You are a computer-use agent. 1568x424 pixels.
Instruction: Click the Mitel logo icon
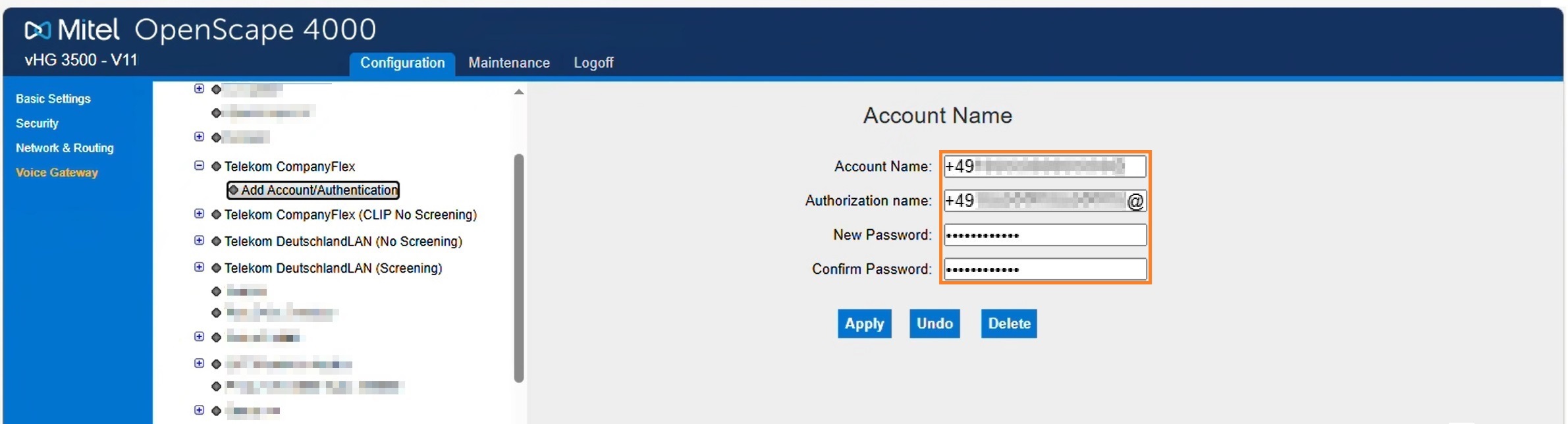pyautogui.click(x=38, y=30)
